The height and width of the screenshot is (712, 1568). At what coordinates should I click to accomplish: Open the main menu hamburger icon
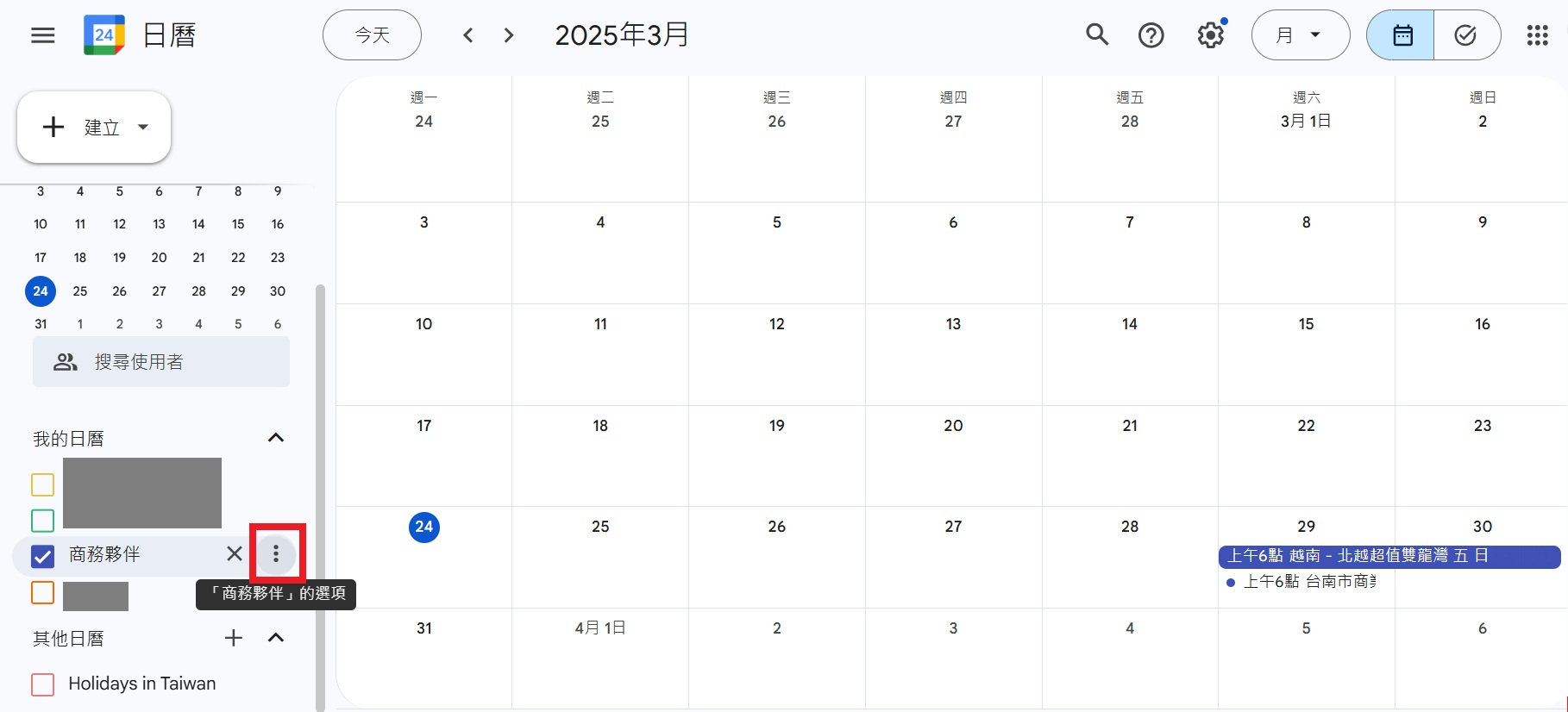pos(42,35)
